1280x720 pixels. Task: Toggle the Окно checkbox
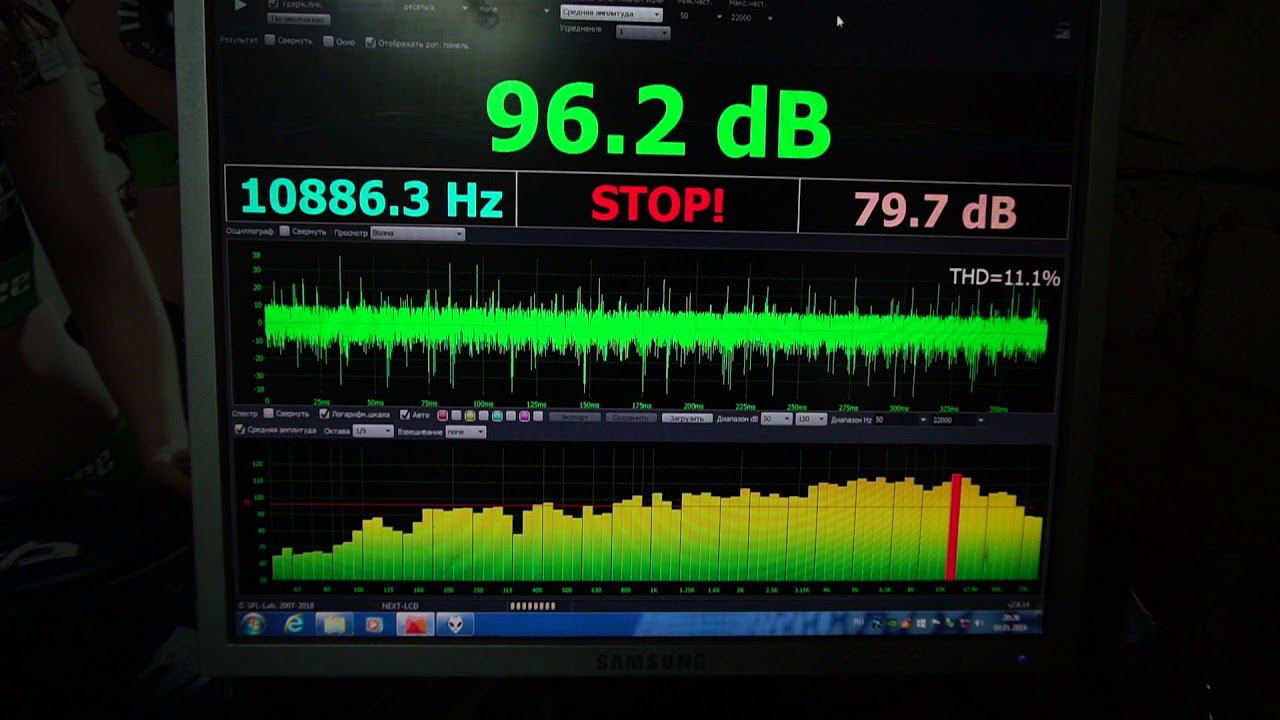pos(328,41)
